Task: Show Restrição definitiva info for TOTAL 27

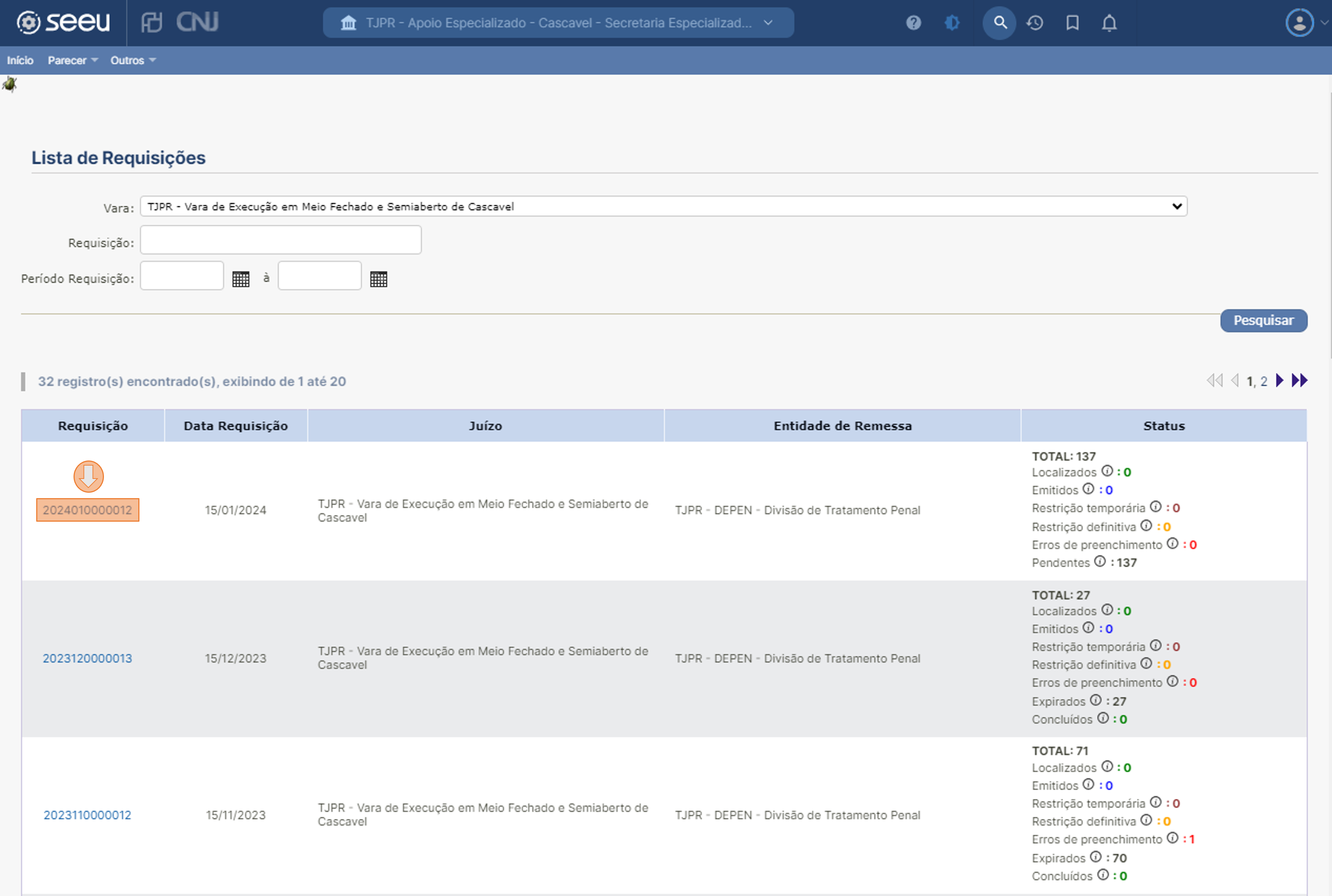Action: tap(1146, 664)
